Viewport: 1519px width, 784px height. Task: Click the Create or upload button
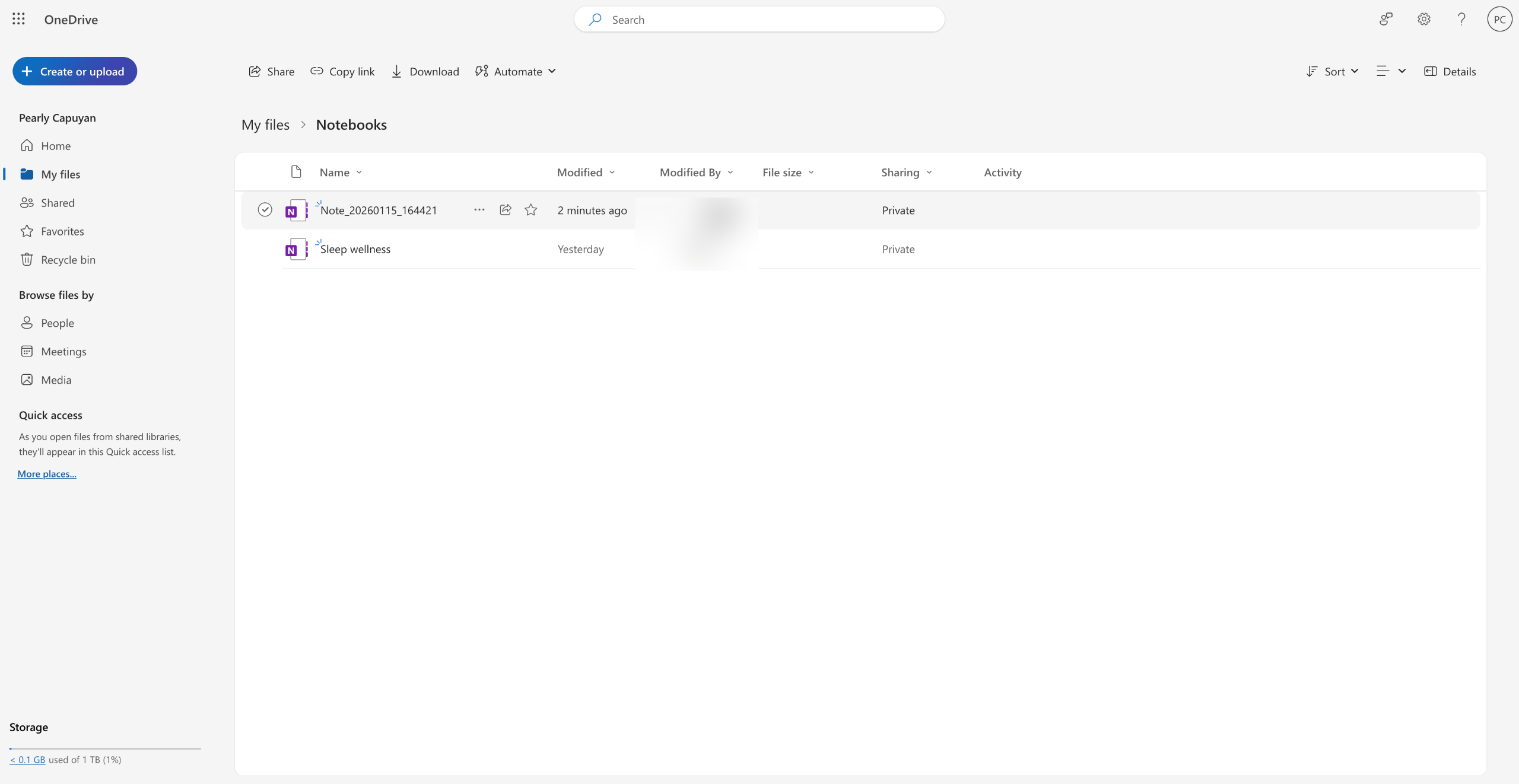(75, 71)
